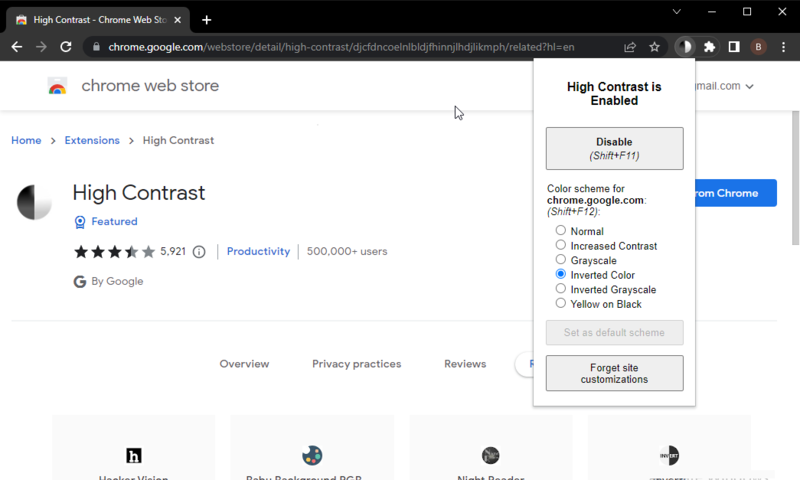Expand the account email dropdown
Screen dimensions: 800x480
tap(749, 87)
